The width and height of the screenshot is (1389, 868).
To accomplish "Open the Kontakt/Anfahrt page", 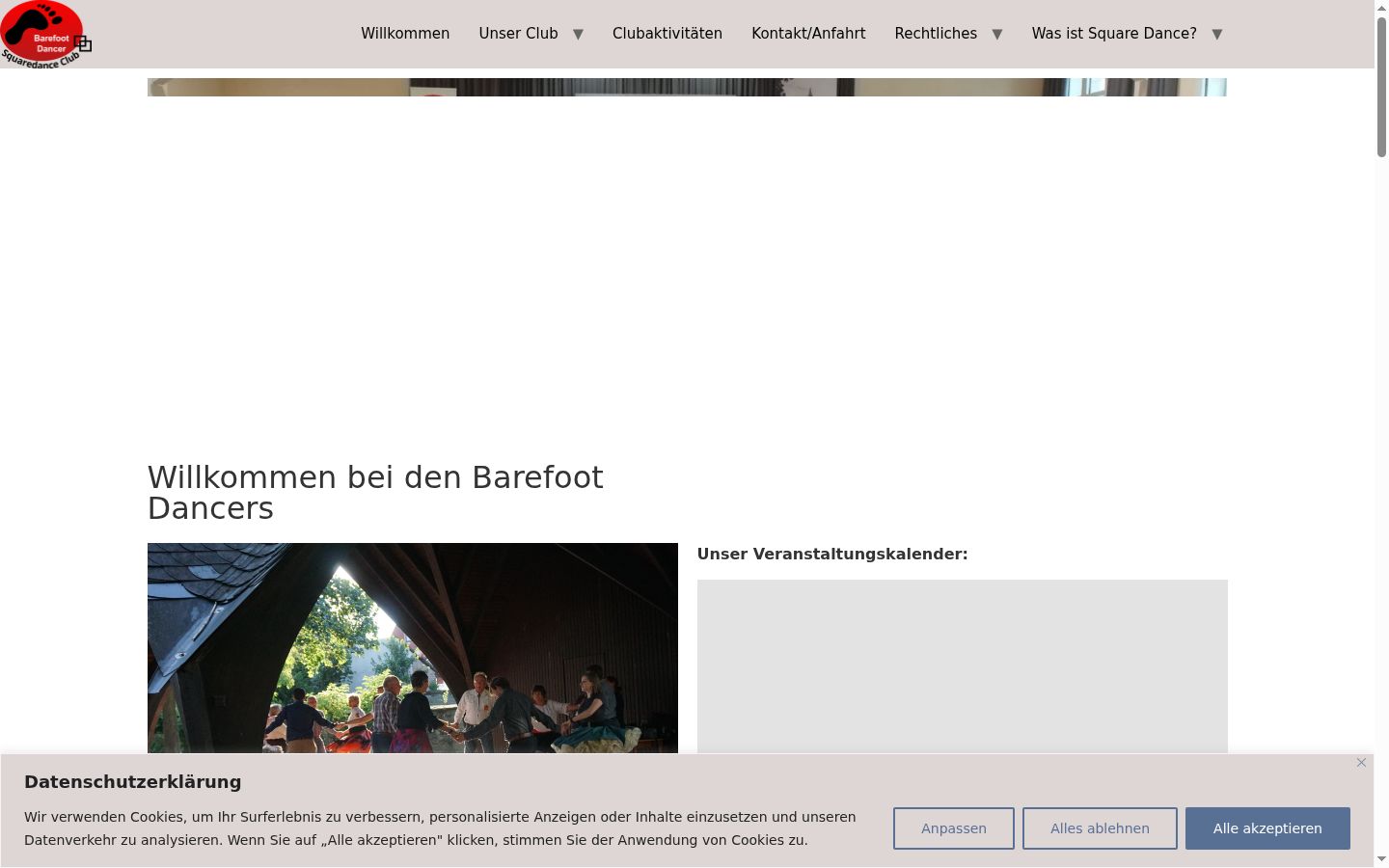I will pos(808,34).
